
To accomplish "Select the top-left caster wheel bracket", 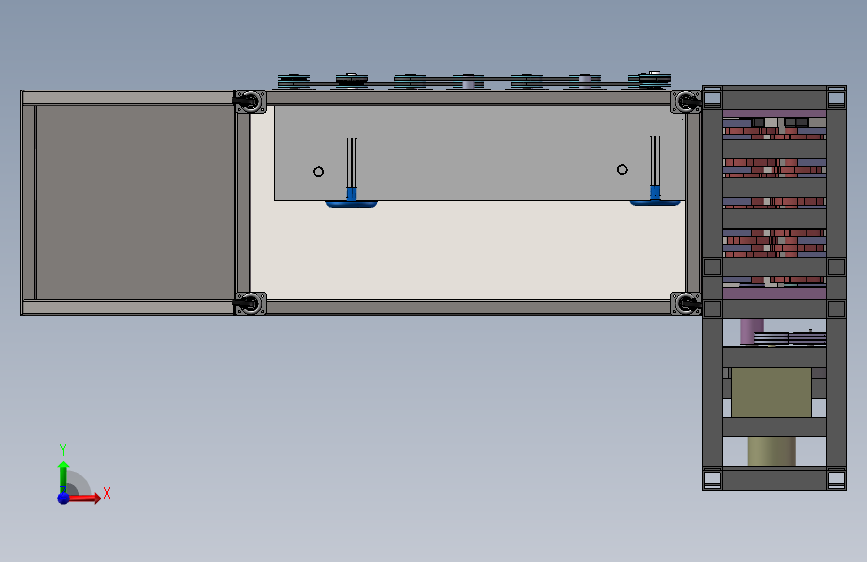I will (x=250, y=102).
